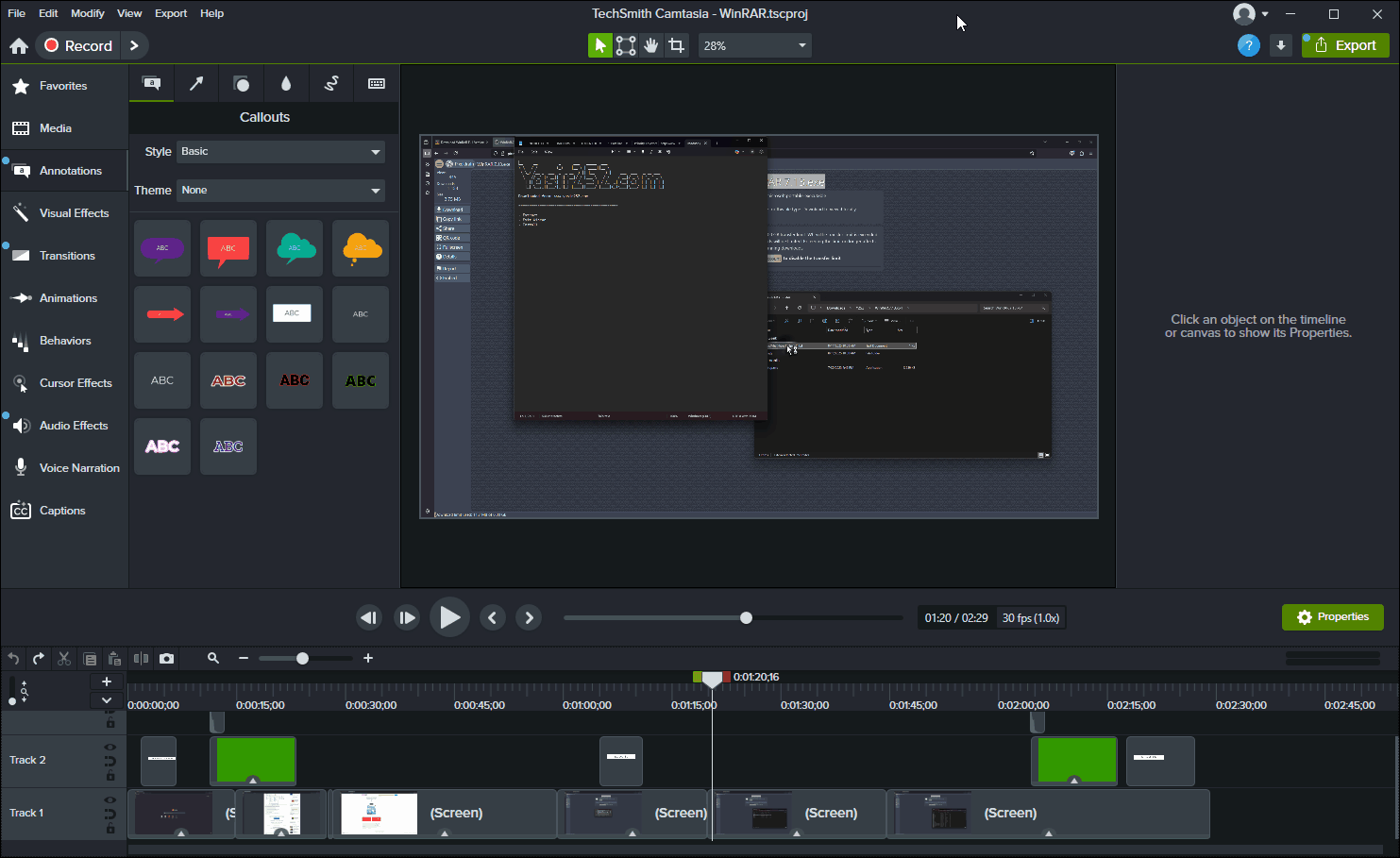Viewport: 1400px width, 858px height.
Task: Open the Arrows and Lines annotation tab
Action: click(x=196, y=84)
